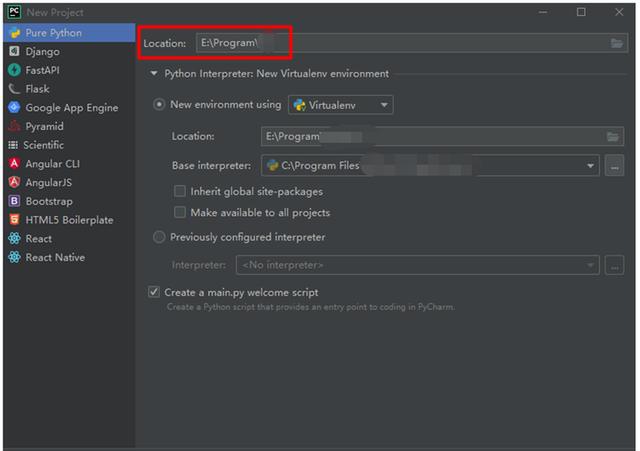Select New environment using radio button
This screenshot has width=640, height=451.
[x=159, y=104]
